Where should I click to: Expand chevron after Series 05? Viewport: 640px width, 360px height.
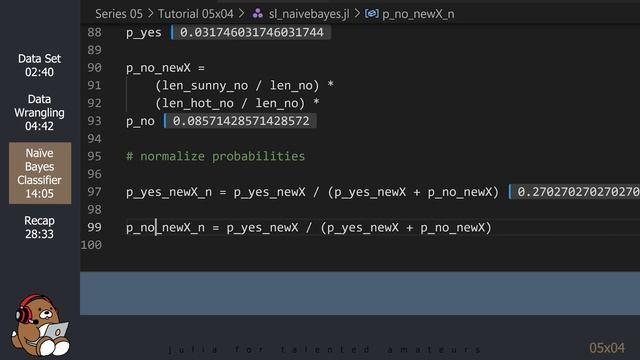click(x=150, y=14)
